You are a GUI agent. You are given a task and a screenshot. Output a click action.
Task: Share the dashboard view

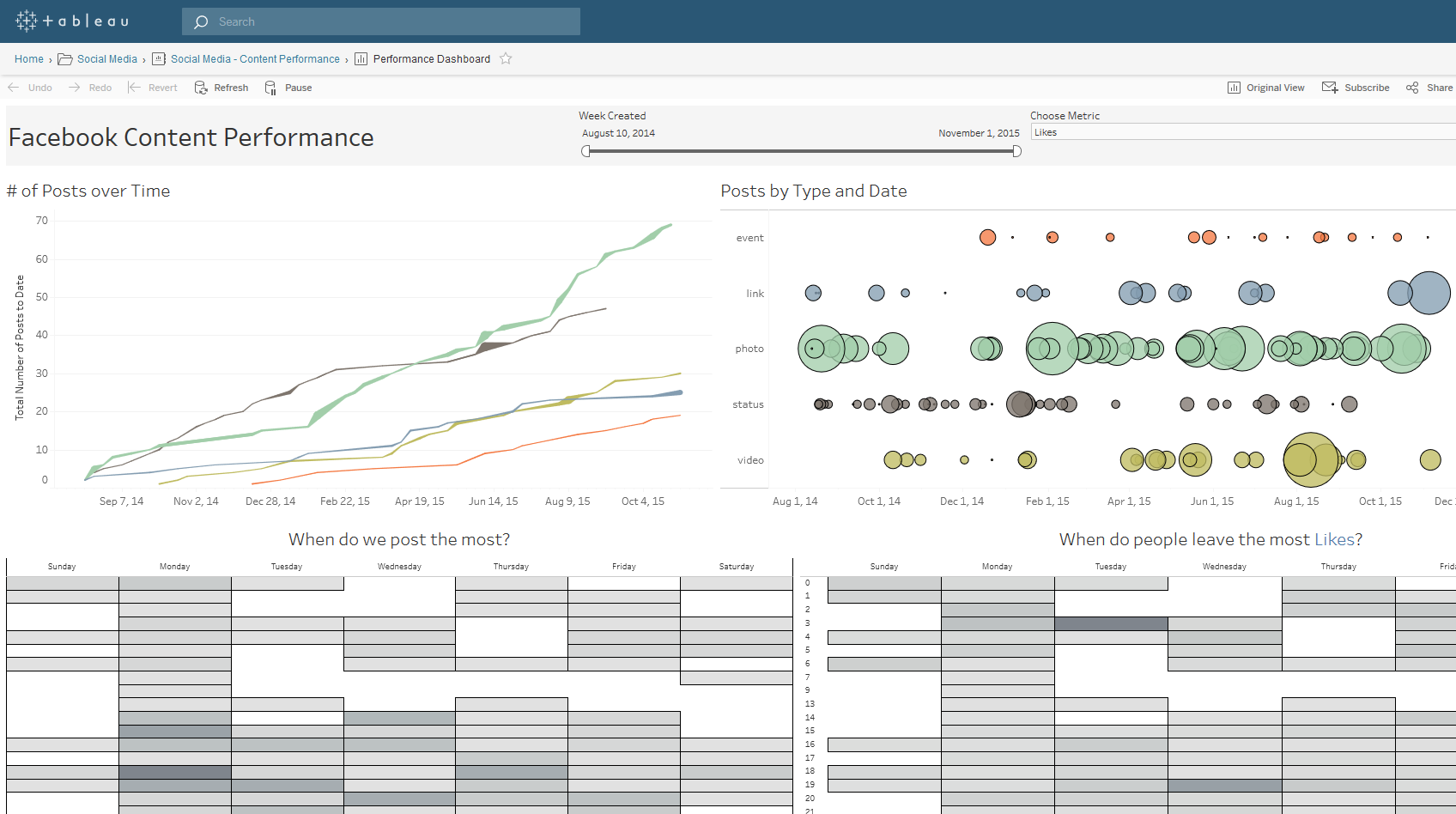point(1429,88)
